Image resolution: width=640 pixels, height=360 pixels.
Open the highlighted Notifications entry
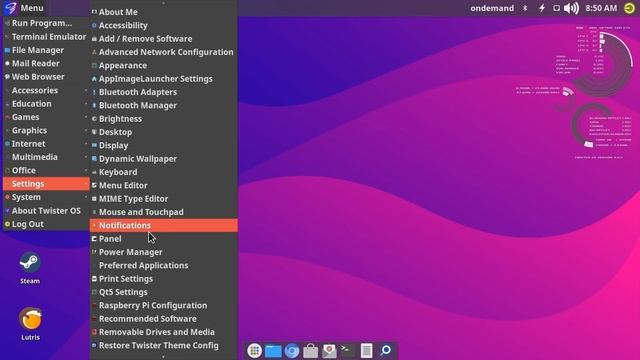pos(164,225)
